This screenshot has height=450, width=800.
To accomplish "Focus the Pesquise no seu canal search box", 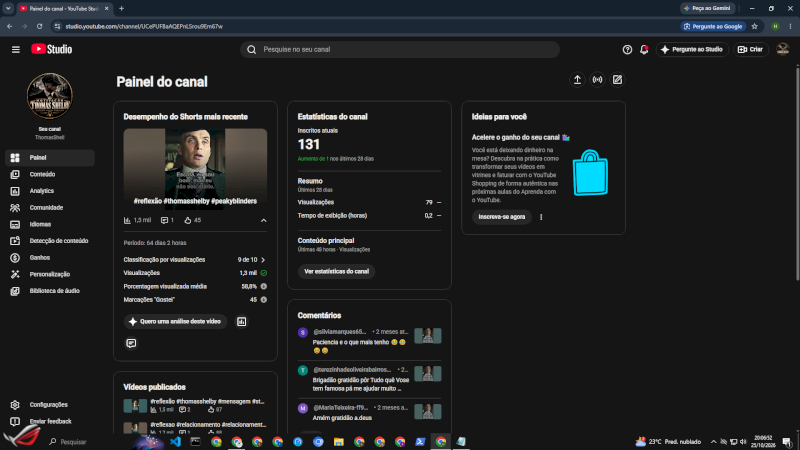I will (399, 49).
